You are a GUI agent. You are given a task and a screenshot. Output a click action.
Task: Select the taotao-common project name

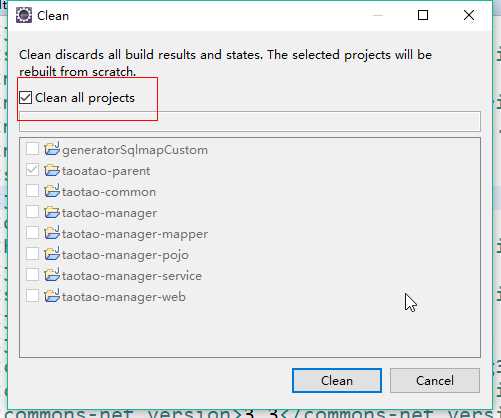109,192
